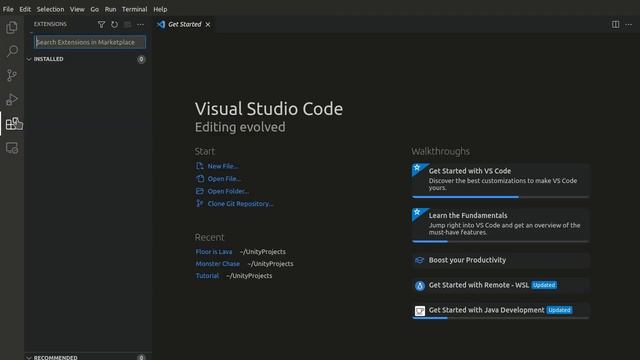Open Extensions panel more actions menu
The height and width of the screenshot is (360, 640).
pyautogui.click(x=140, y=24)
